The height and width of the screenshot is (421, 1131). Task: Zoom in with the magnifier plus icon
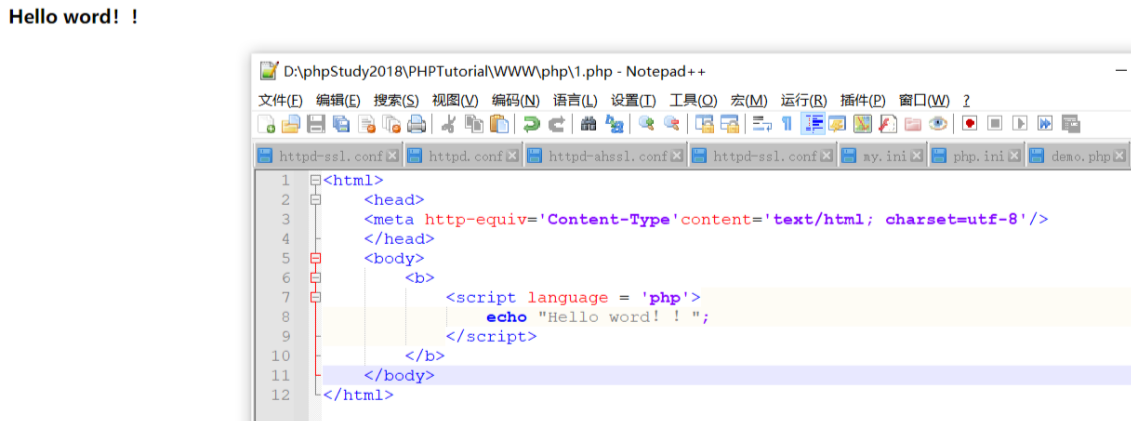(x=646, y=124)
